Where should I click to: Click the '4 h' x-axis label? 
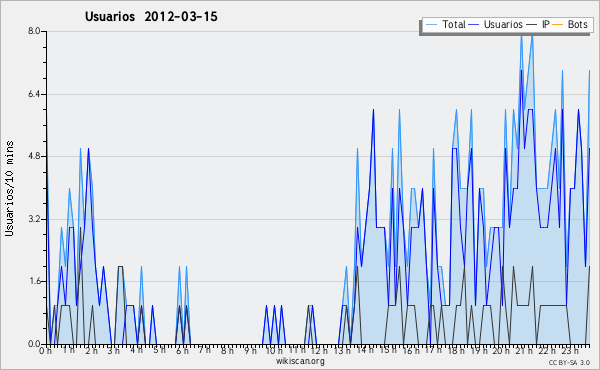point(136,350)
